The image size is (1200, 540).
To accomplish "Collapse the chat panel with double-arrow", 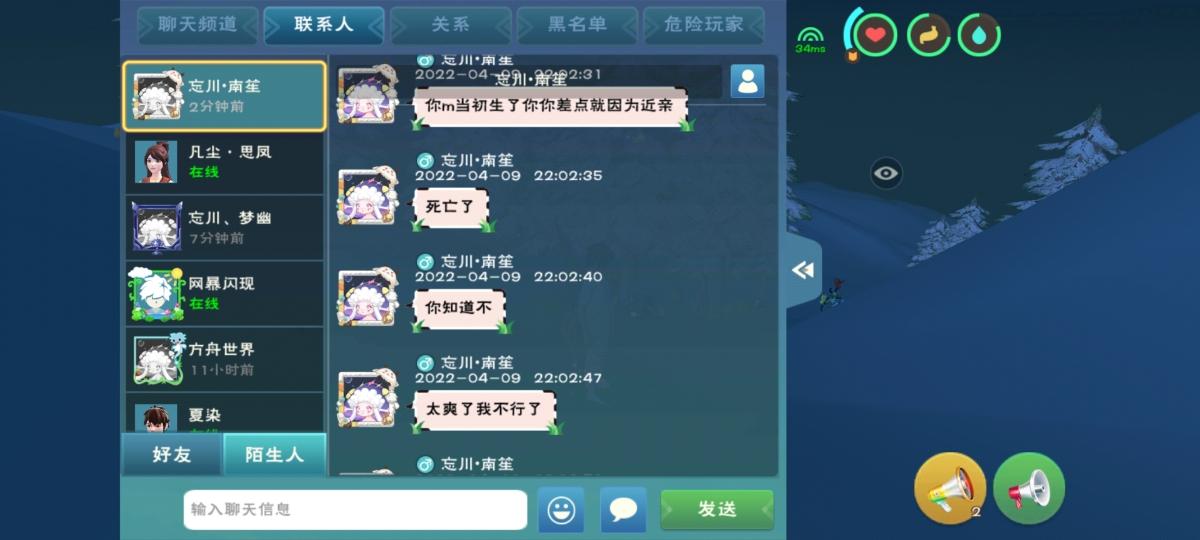I will (x=802, y=270).
